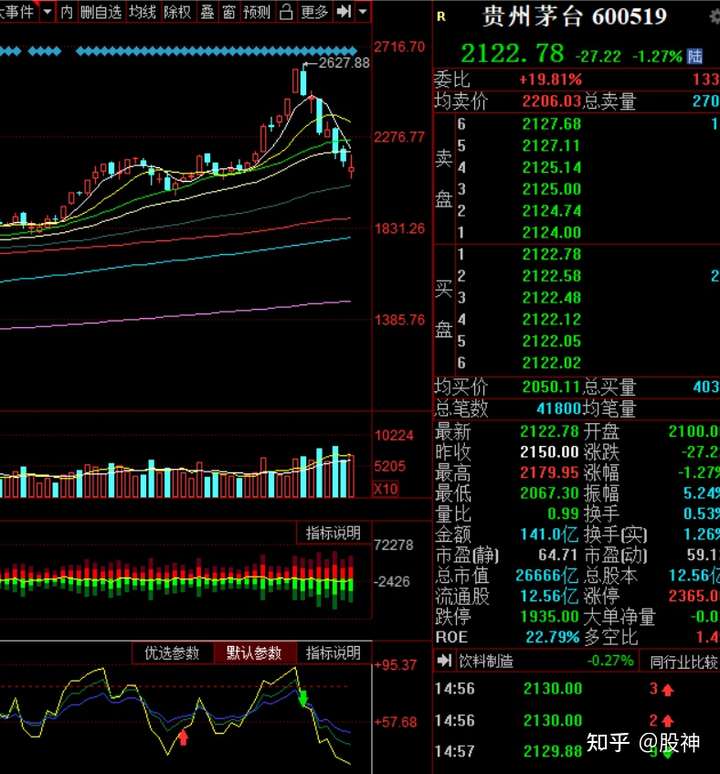This screenshot has height=774, width=720.
Task: Open 指标说明 above the fund-flow indicator
Action: click(x=334, y=533)
